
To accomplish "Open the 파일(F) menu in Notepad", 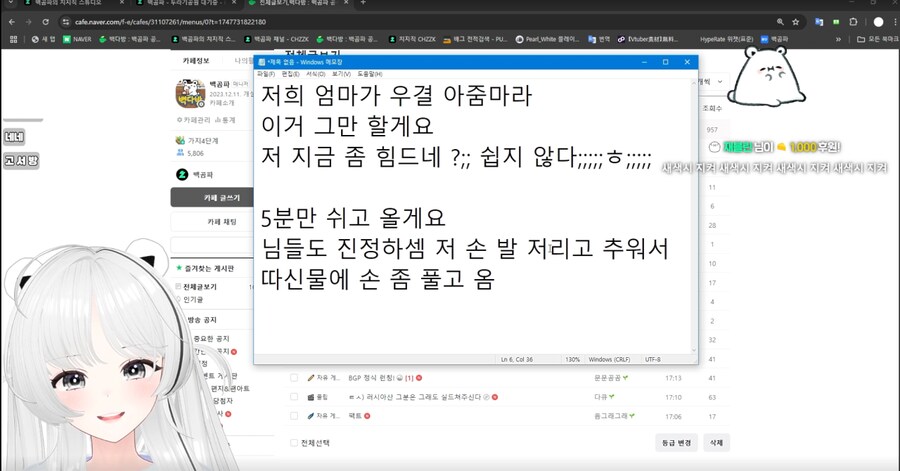I will (x=266, y=74).
